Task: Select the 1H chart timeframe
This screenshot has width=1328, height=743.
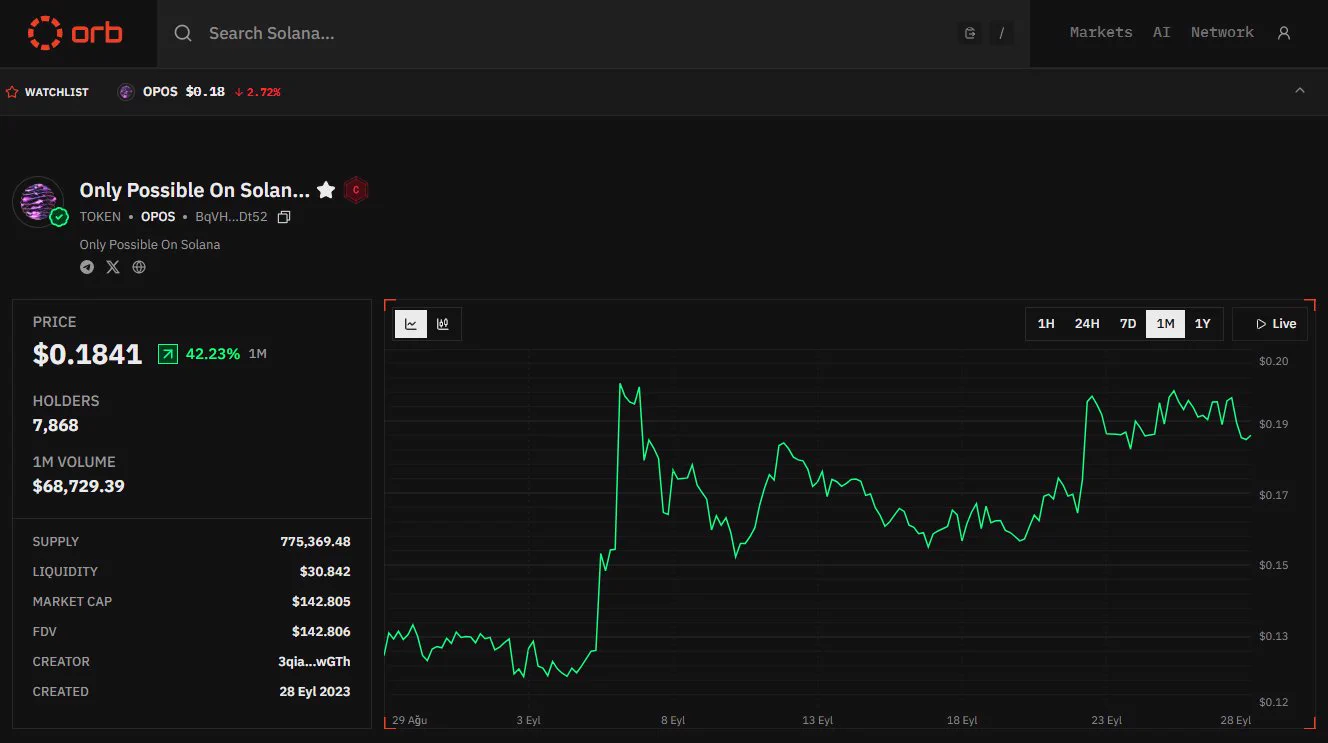Action: click(1046, 324)
